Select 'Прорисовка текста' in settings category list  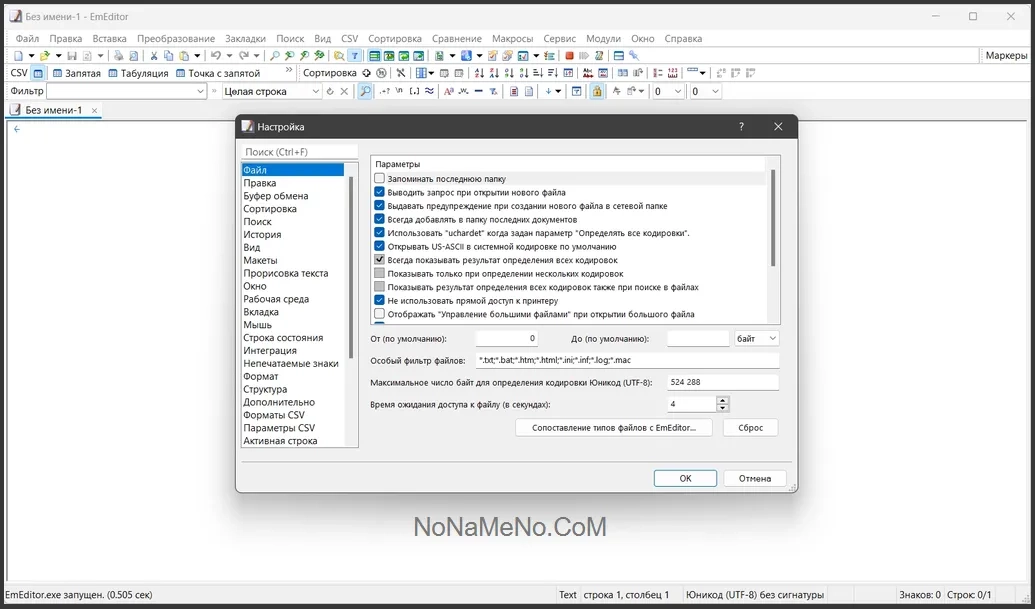pos(286,273)
